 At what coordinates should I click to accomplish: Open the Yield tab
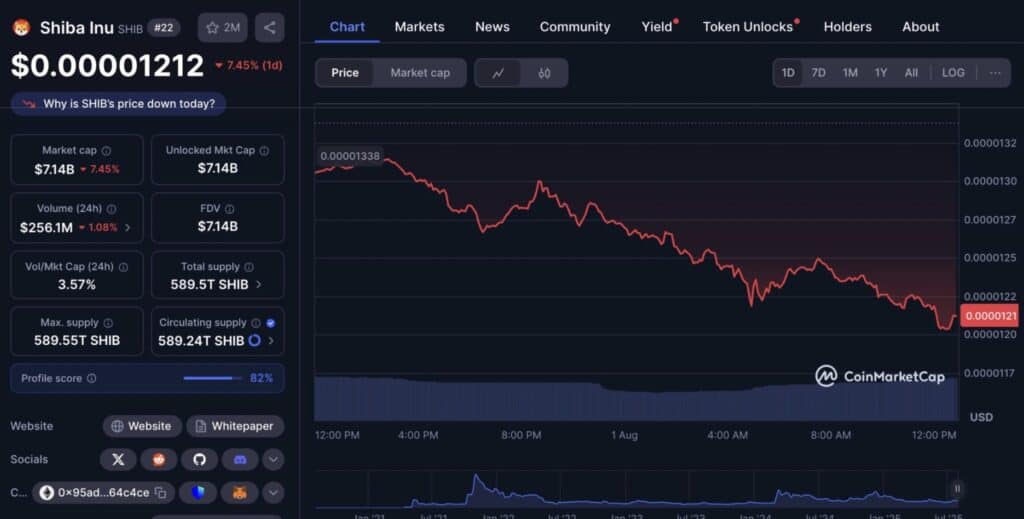coord(659,27)
